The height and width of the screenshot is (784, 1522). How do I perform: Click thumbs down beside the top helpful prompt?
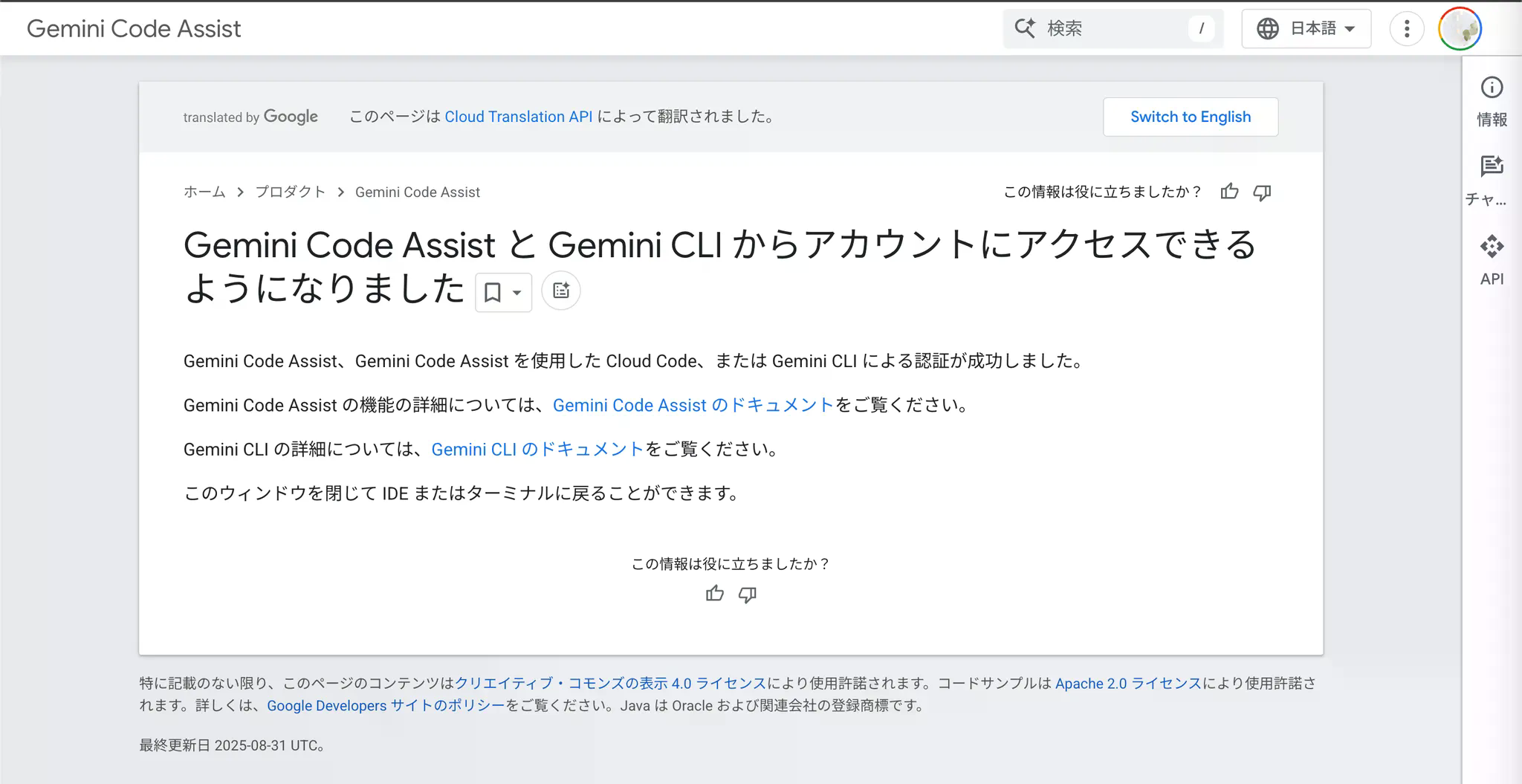1262,192
